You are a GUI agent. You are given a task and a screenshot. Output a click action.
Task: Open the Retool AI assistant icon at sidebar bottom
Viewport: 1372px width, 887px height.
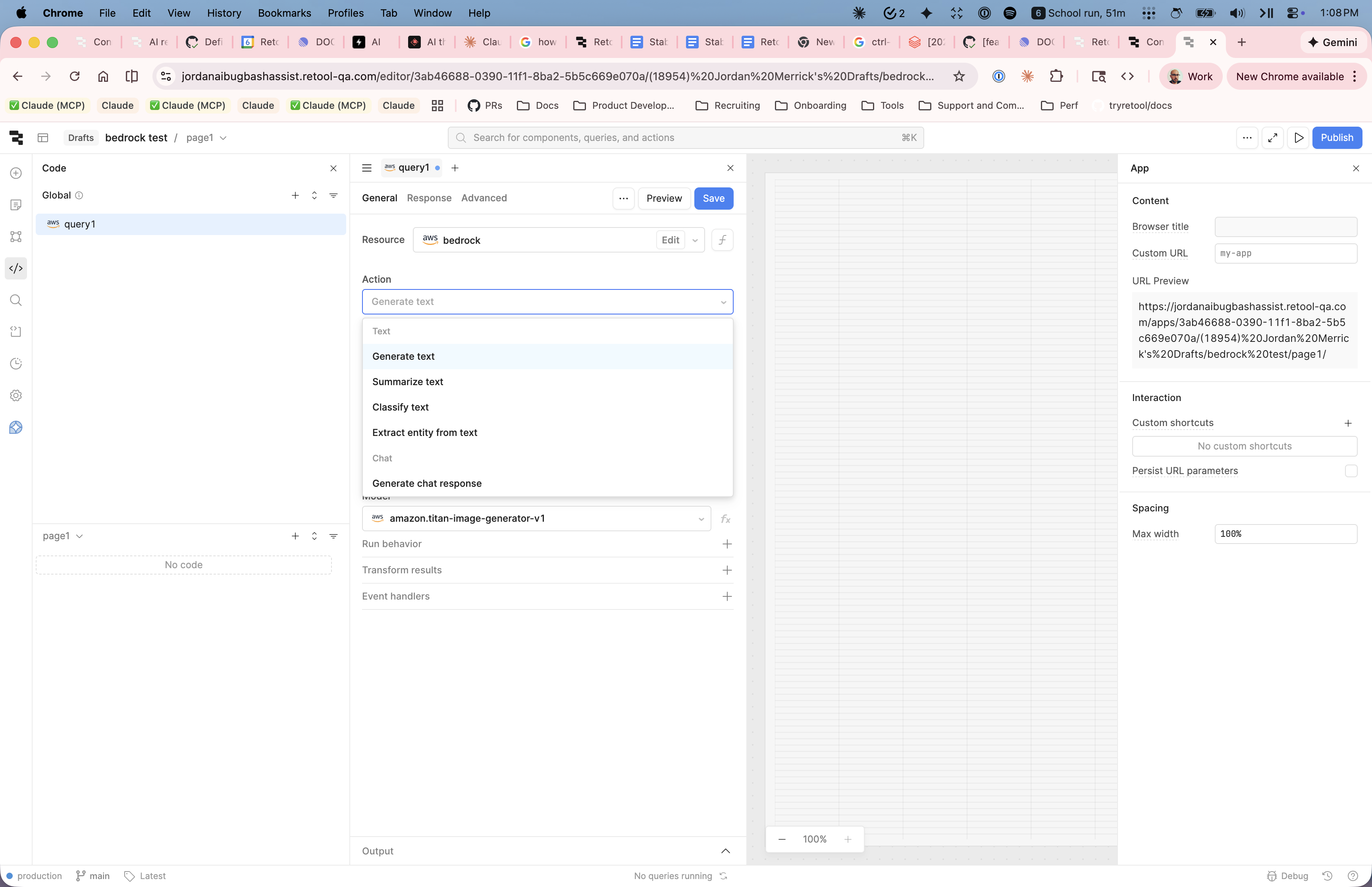(x=15, y=427)
